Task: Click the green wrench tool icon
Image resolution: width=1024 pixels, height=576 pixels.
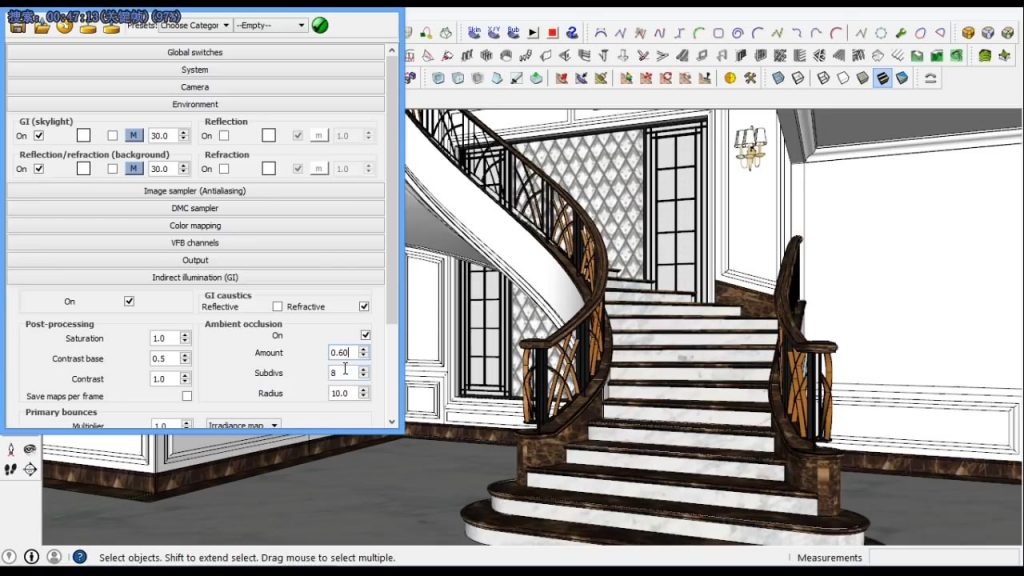Action: coord(901,33)
